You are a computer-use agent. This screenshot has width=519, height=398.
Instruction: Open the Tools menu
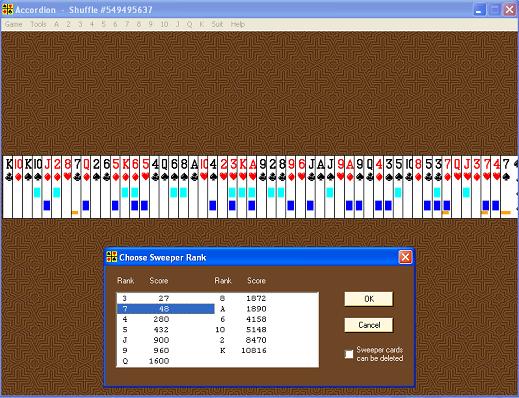[38, 24]
